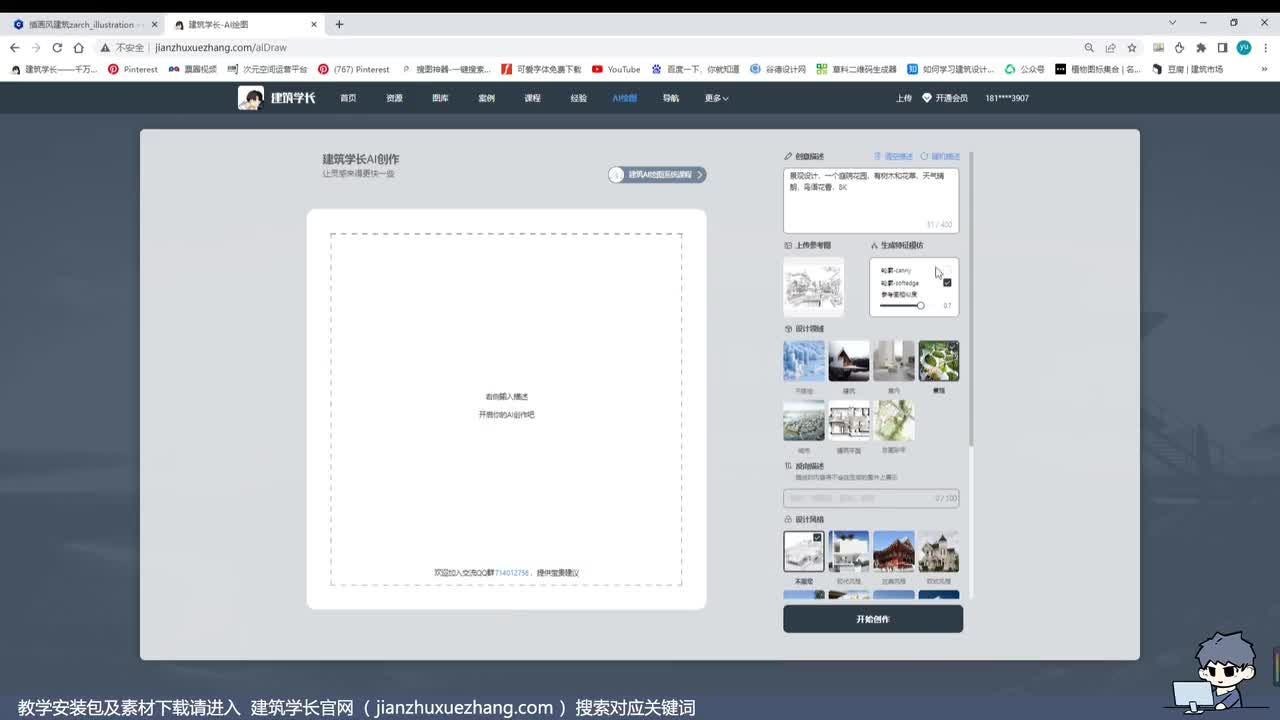Click the uploaded sketch reference thumbnail
The image size is (1280, 720).
(x=813, y=286)
